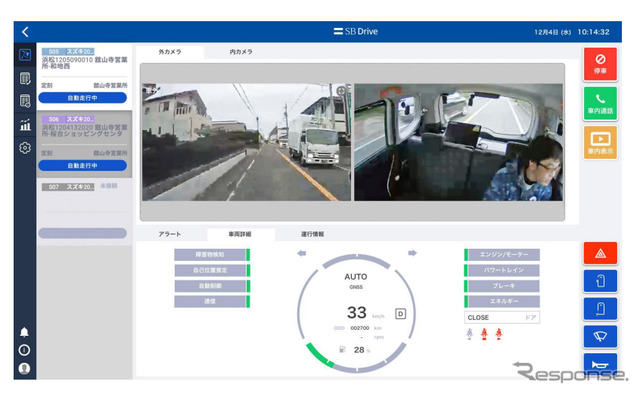The width and height of the screenshot is (640, 394).
Task: Open the info circle icon
Action: point(24,350)
